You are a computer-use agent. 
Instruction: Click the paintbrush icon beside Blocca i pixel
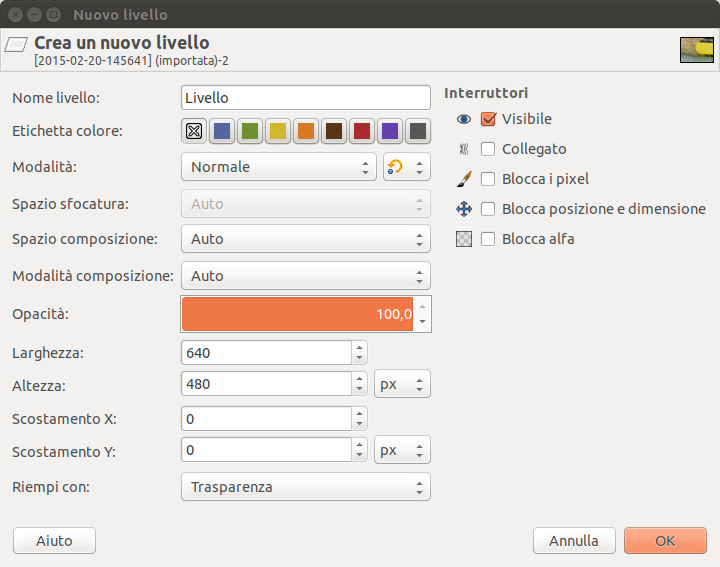[x=463, y=179]
